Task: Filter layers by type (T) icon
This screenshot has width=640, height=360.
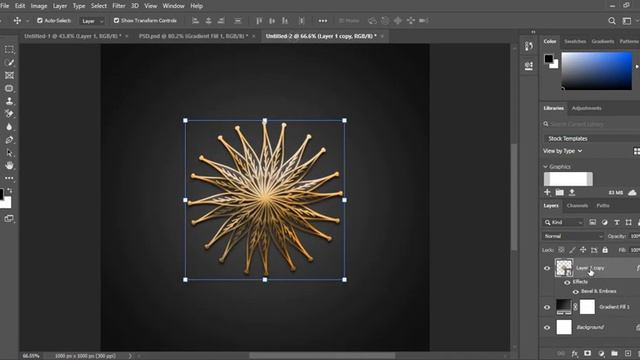Action: [x=617, y=222]
